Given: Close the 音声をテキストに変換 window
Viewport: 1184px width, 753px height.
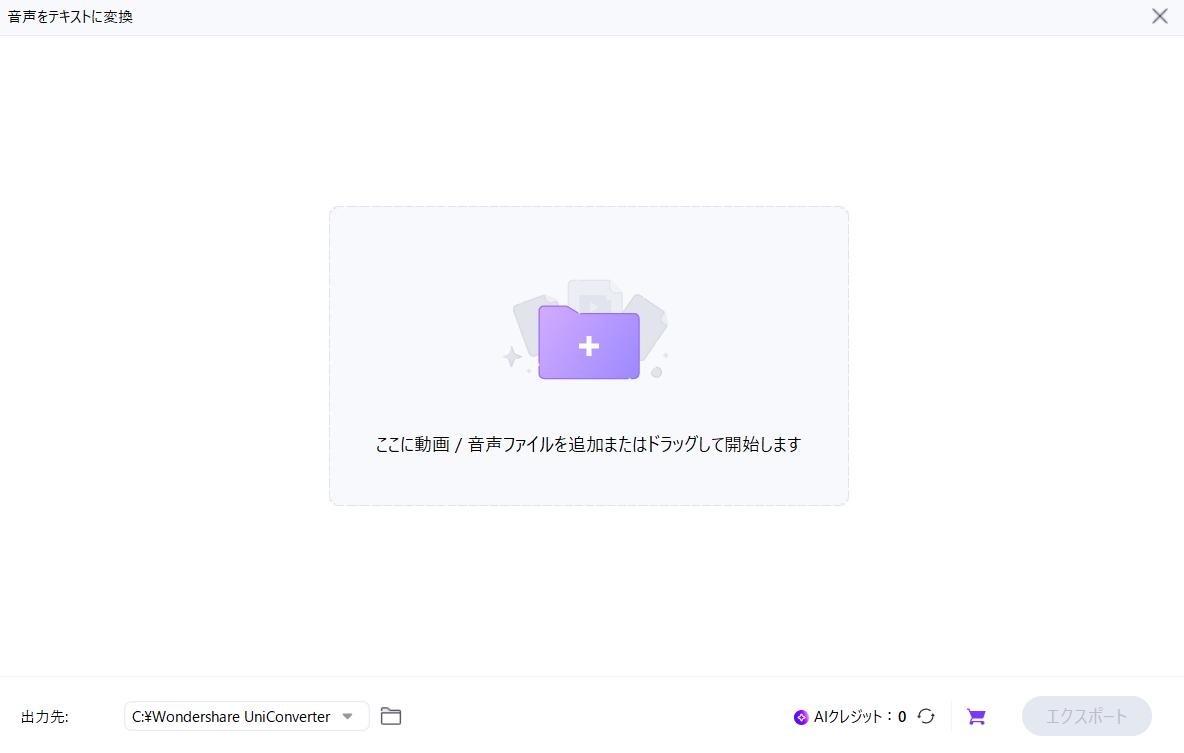Looking at the screenshot, I should tap(1160, 16).
